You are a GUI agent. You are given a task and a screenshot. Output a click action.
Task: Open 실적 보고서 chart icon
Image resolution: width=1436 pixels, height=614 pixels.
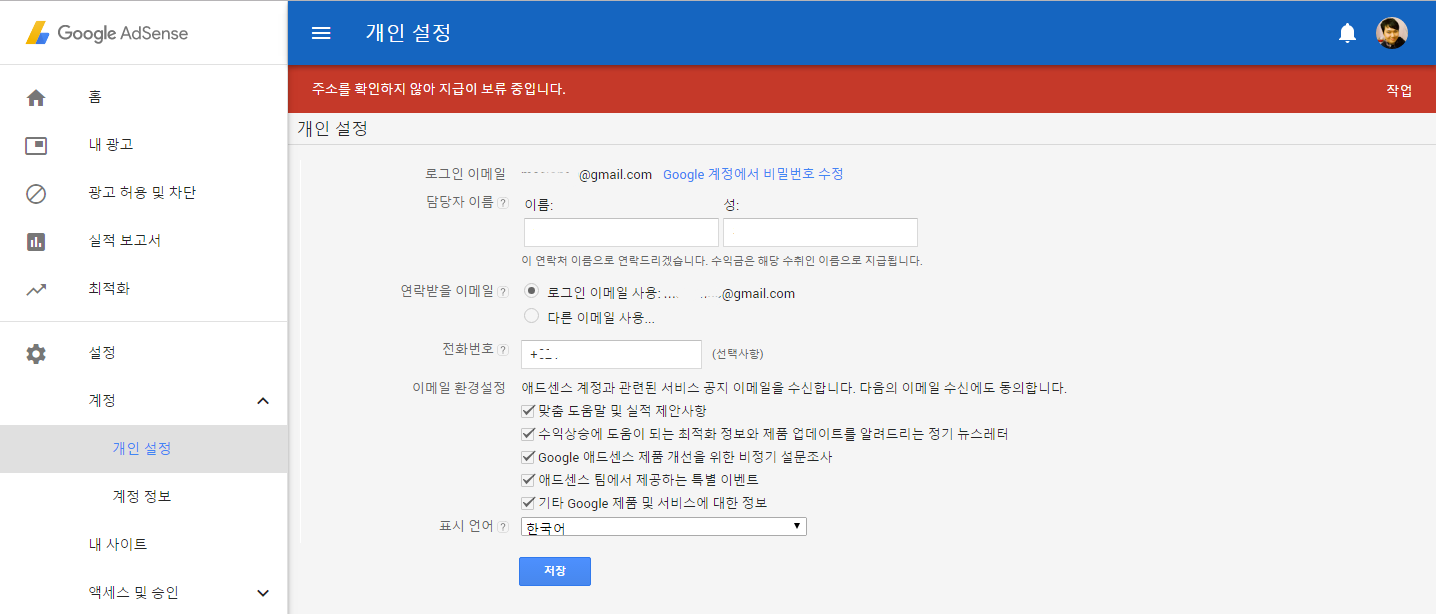click(36, 241)
